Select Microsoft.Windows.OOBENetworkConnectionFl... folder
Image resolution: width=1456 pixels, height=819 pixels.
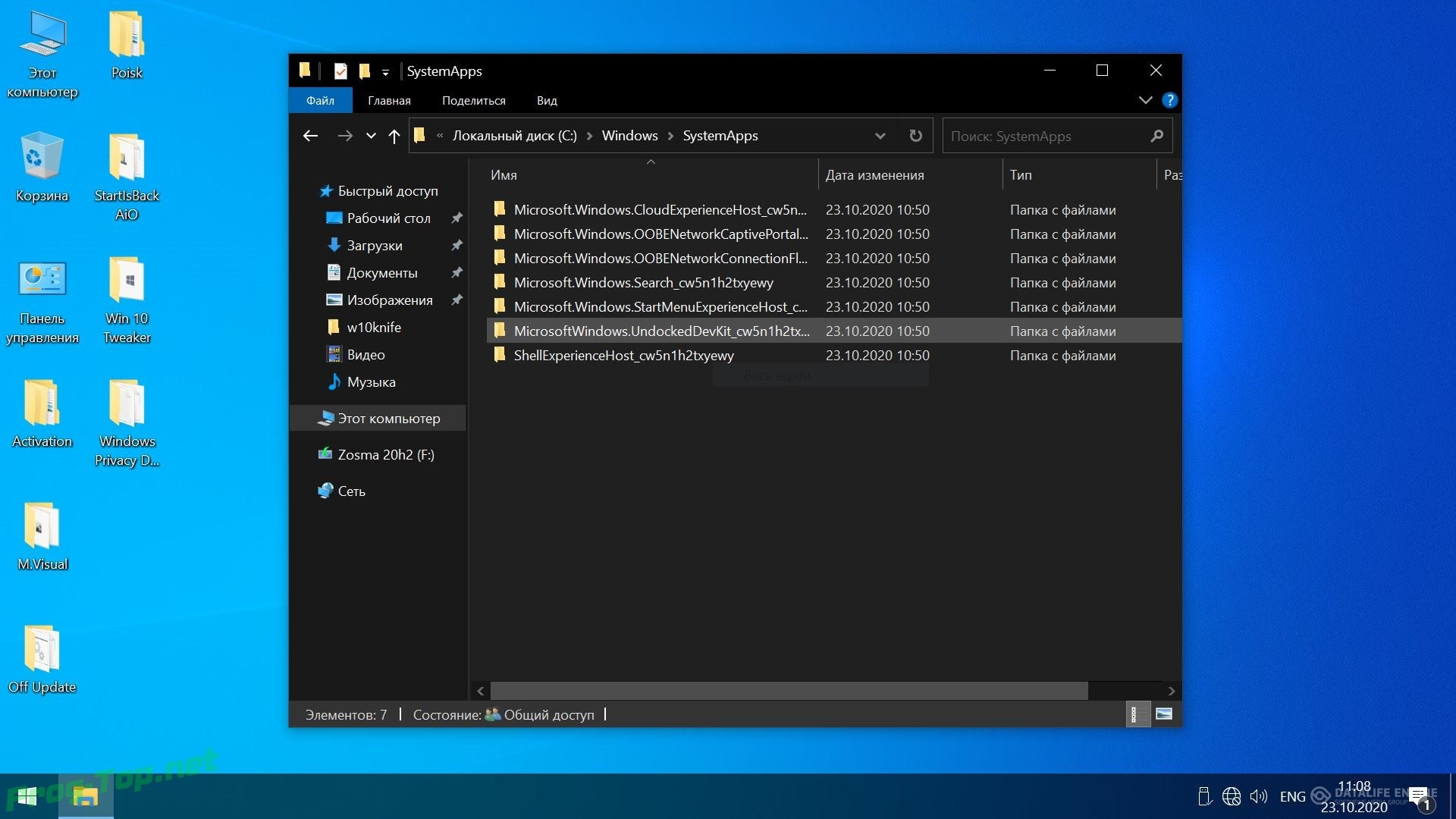tap(833, 259)
